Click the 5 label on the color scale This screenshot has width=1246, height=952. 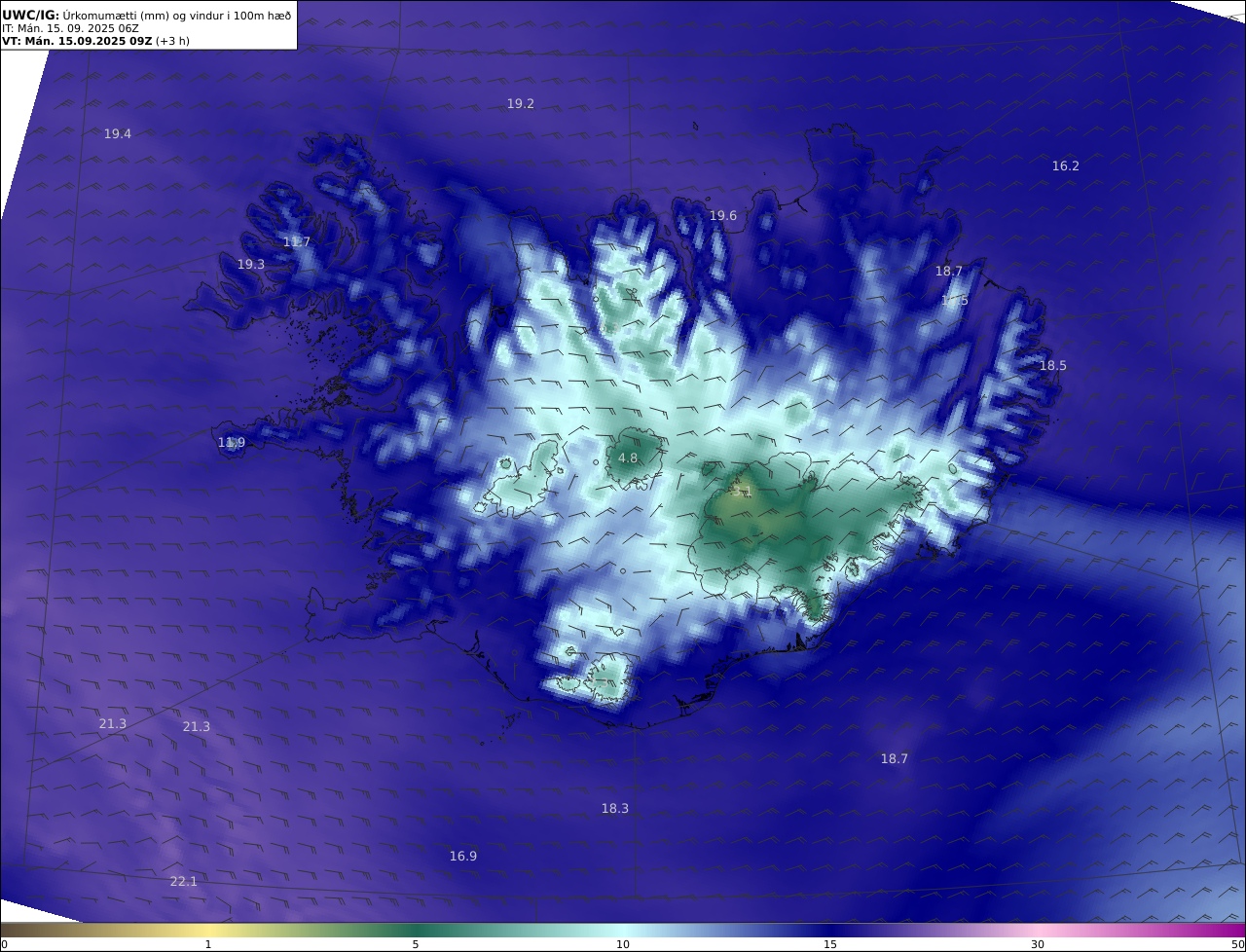(x=416, y=944)
